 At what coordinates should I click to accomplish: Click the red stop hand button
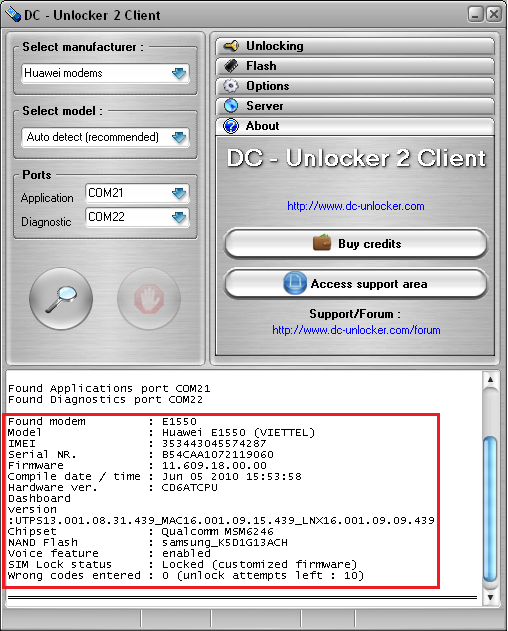(149, 299)
